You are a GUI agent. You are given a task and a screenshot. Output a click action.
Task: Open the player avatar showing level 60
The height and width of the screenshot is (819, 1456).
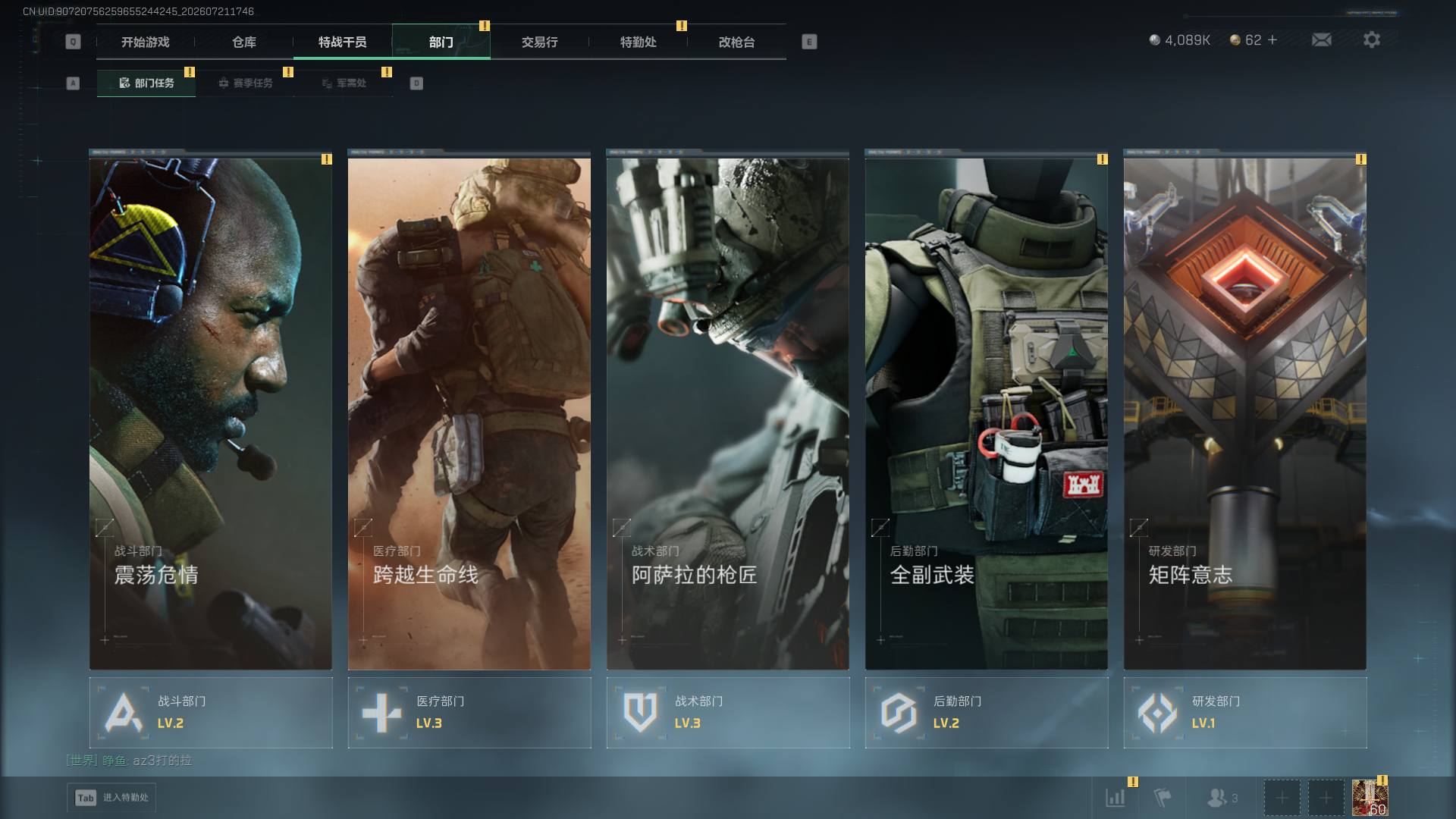(1370, 798)
